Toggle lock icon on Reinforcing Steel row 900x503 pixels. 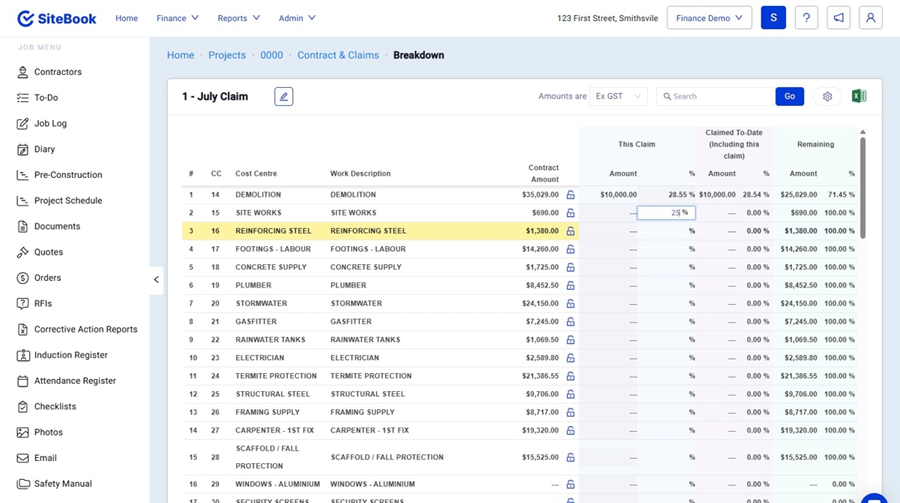[x=570, y=231]
